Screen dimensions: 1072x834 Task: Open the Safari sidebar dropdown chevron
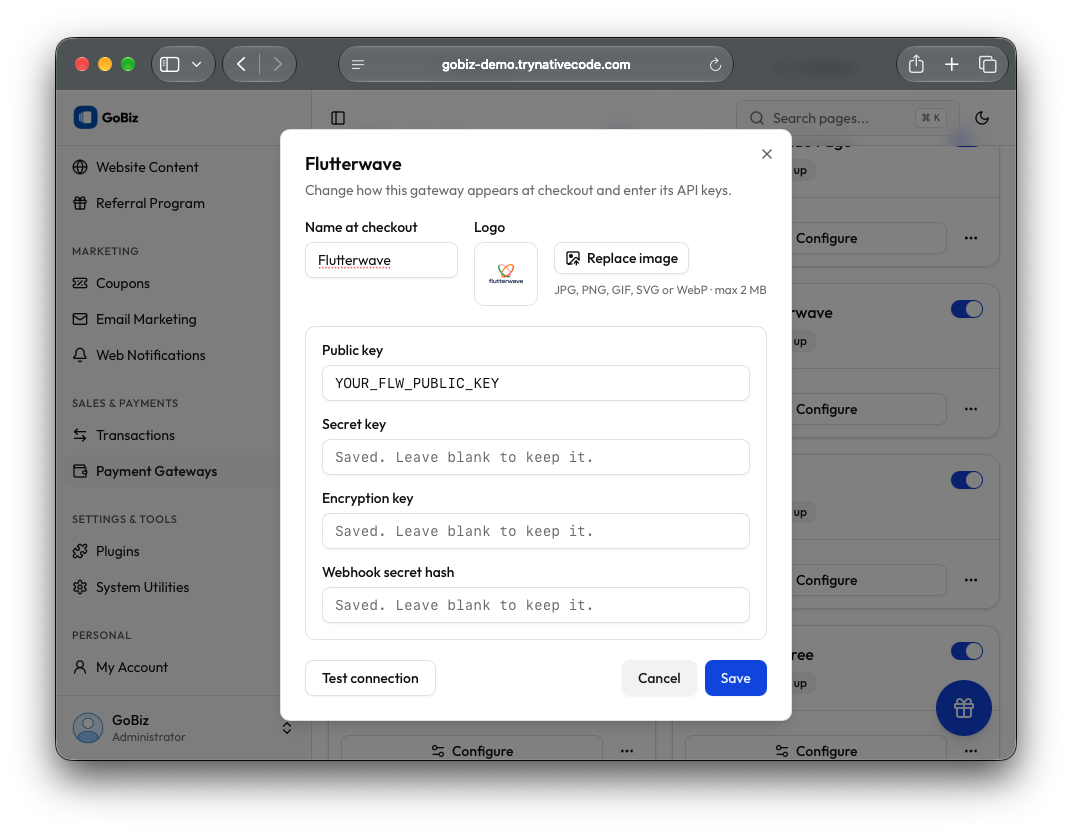pyautogui.click(x=197, y=64)
